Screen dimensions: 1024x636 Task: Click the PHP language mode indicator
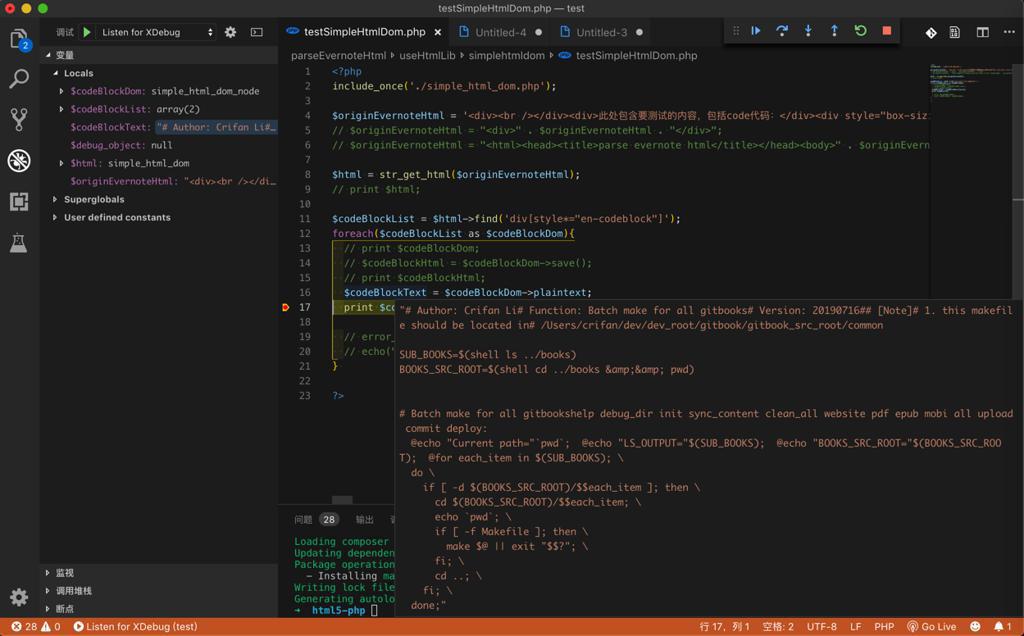[884, 627]
